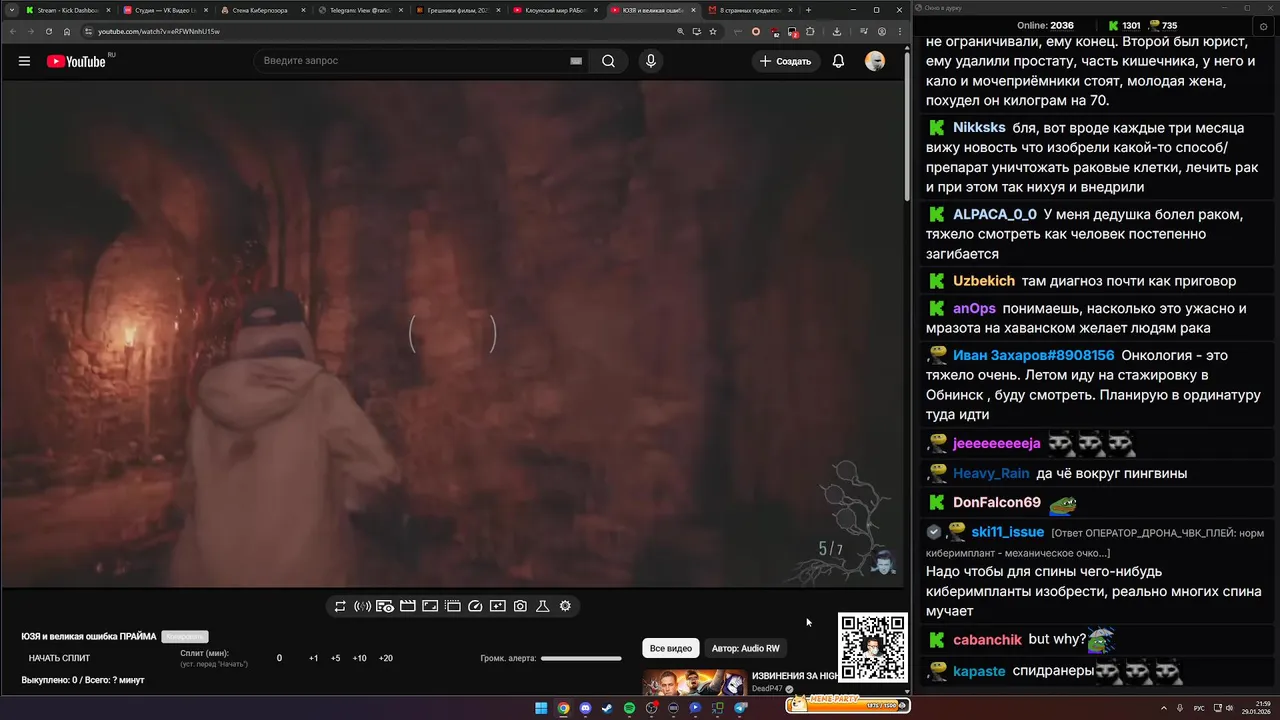Add +10 minutes to split
1280x720 pixels.
click(359, 658)
